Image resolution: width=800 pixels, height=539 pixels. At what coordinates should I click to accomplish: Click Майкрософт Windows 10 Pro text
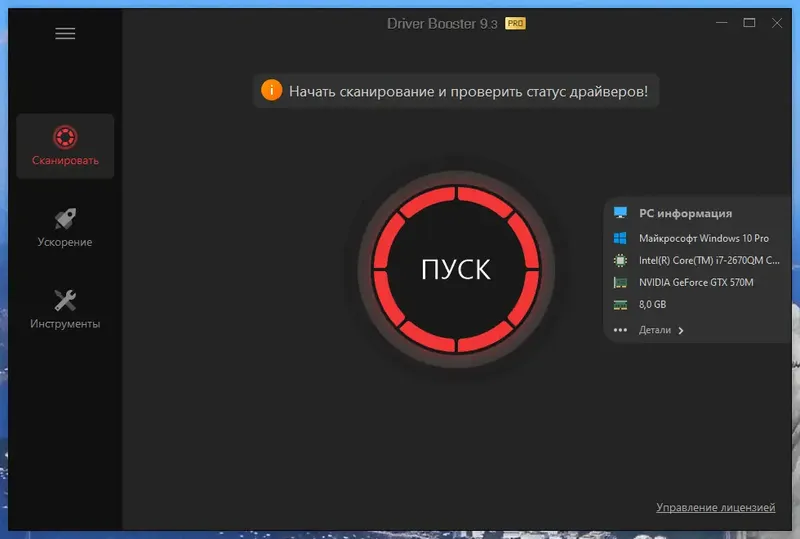(704, 238)
